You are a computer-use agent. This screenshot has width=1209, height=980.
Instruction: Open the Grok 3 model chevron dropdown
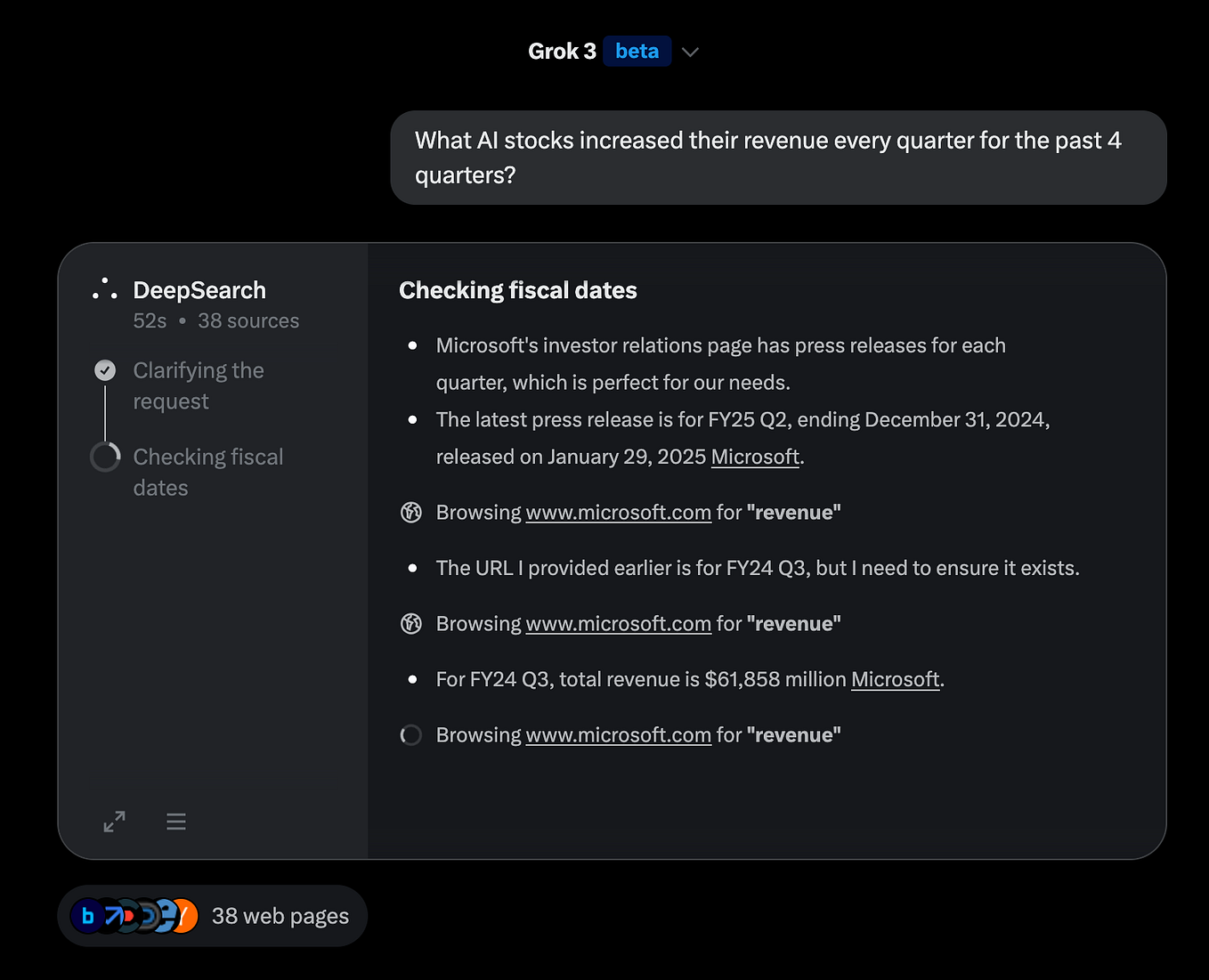click(x=690, y=52)
